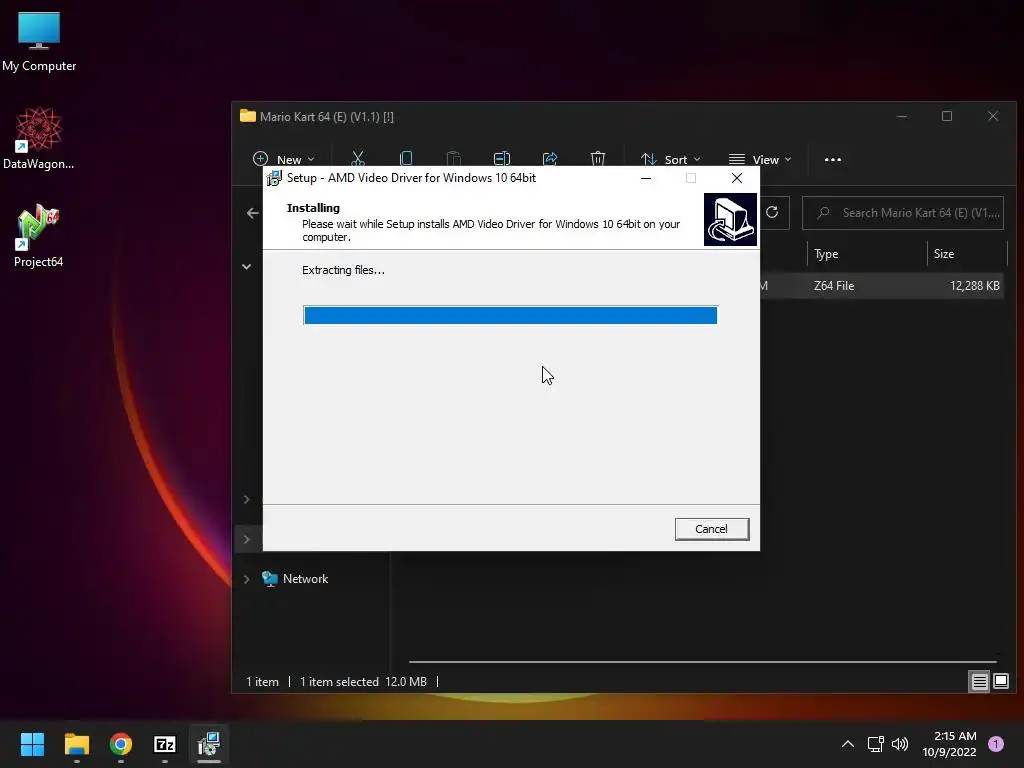The width and height of the screenshot is (1024, 768).
Task: Cancel the AMD driver installation
Action: pyautogui.click(x=712, y=529)
